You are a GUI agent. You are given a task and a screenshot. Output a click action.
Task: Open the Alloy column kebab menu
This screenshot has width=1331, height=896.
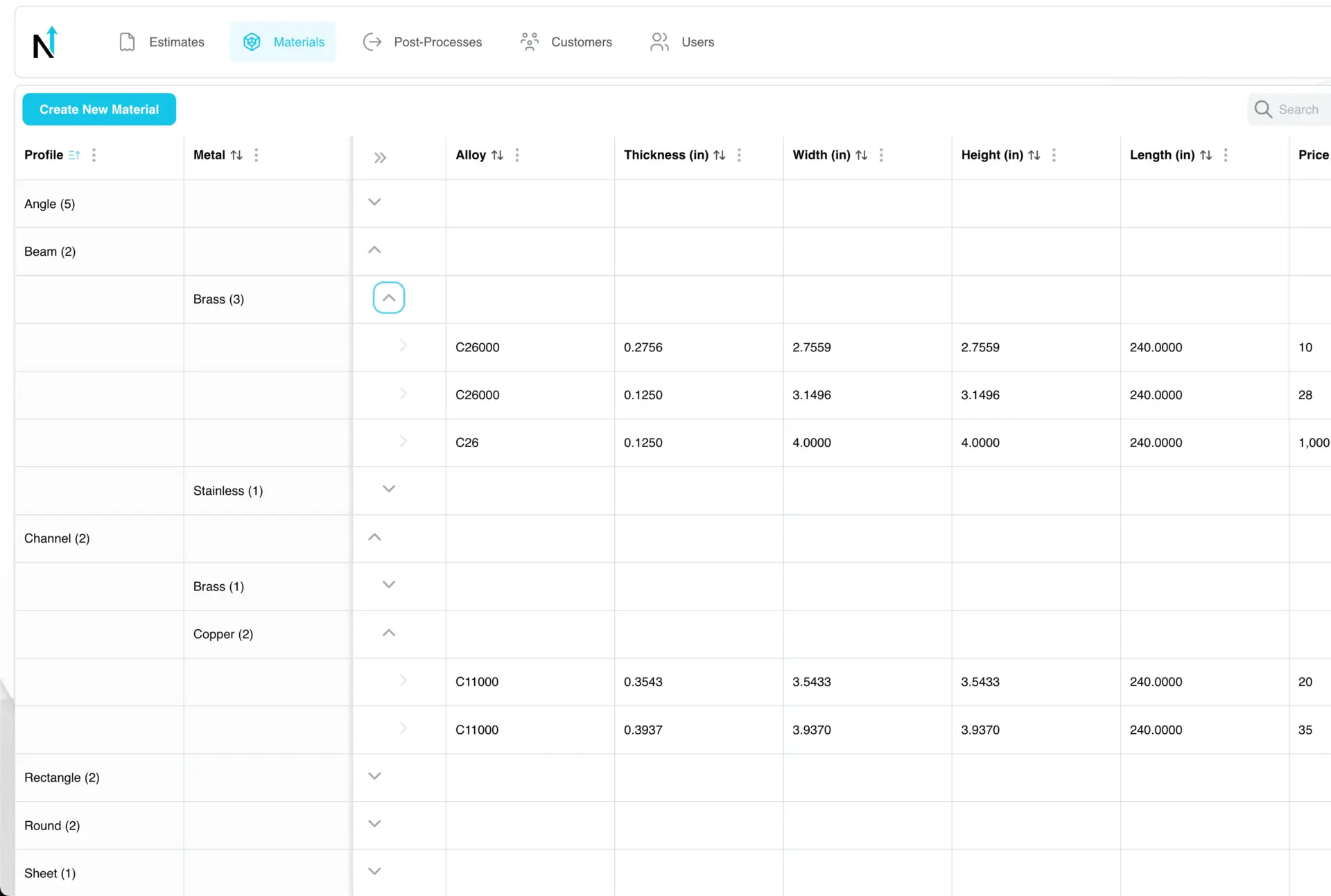click(517, 155)
